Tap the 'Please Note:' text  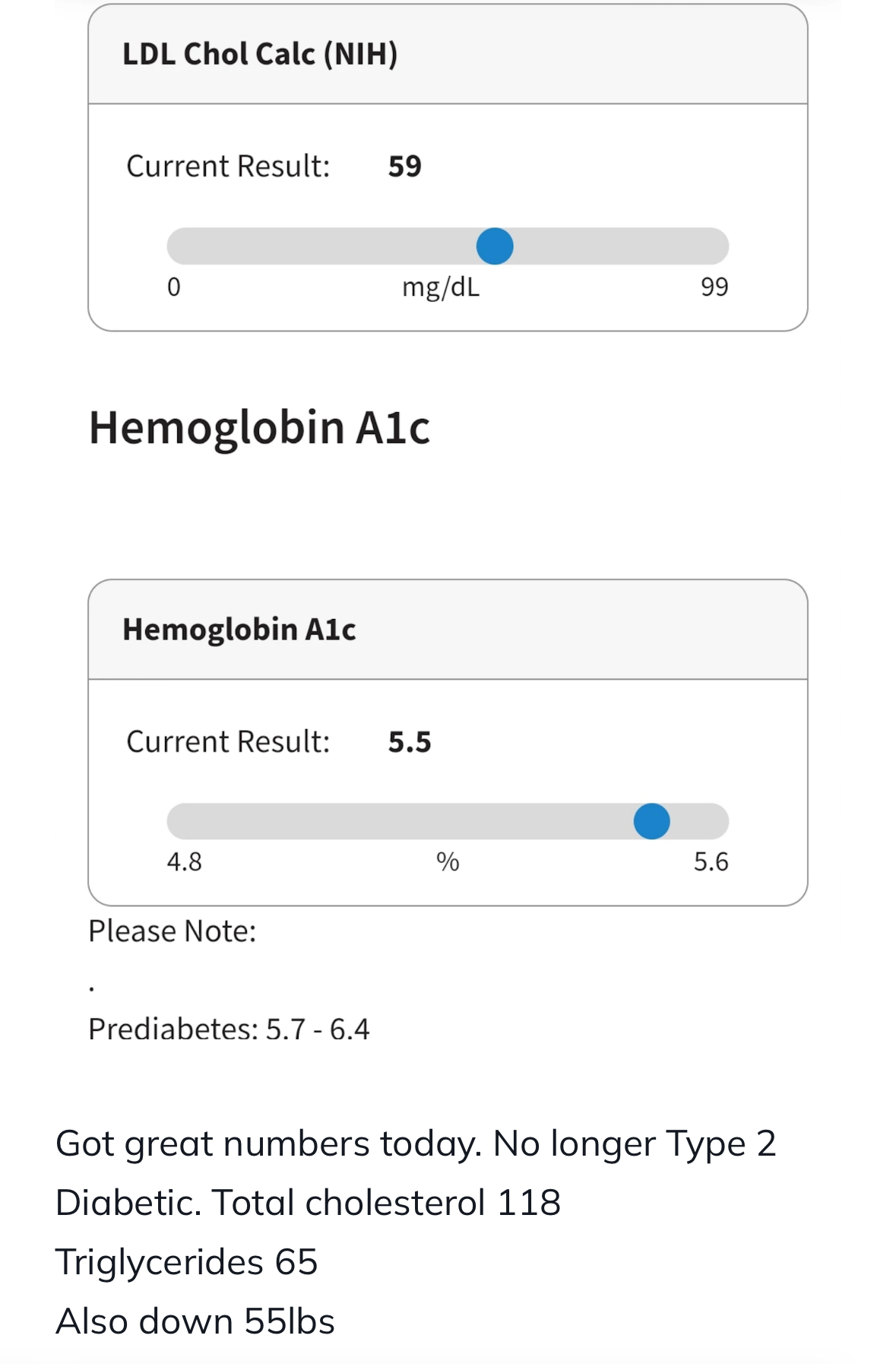pyautogui.click(x=173, y=931)
